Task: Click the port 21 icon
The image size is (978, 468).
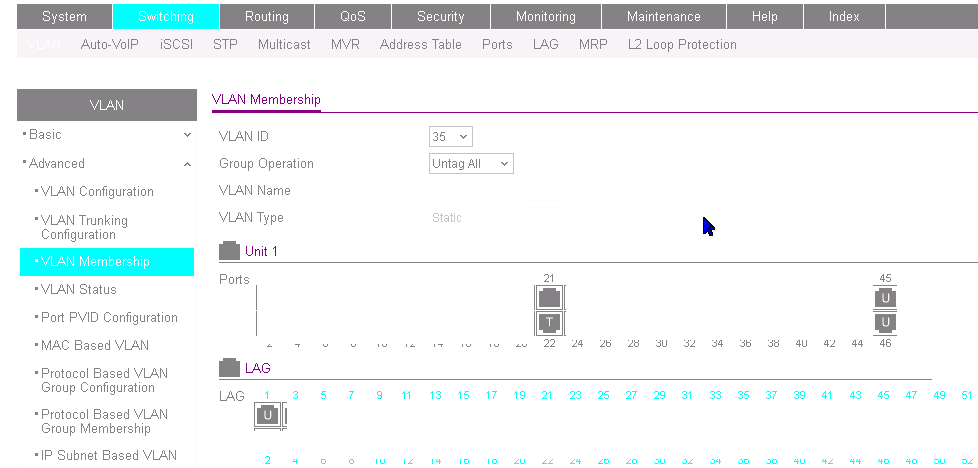Action: pyautogui.click(x=549, y=298)
